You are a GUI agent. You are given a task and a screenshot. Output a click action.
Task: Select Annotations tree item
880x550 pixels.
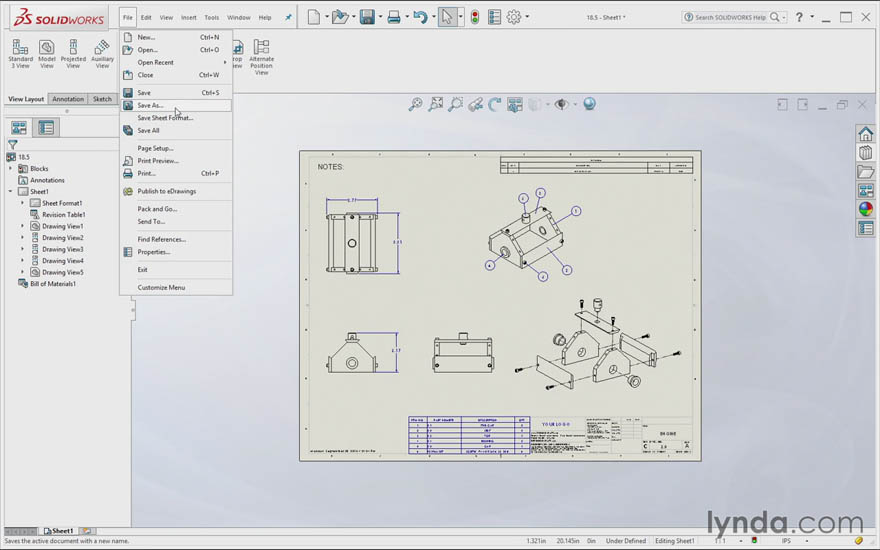click(42, 180)
